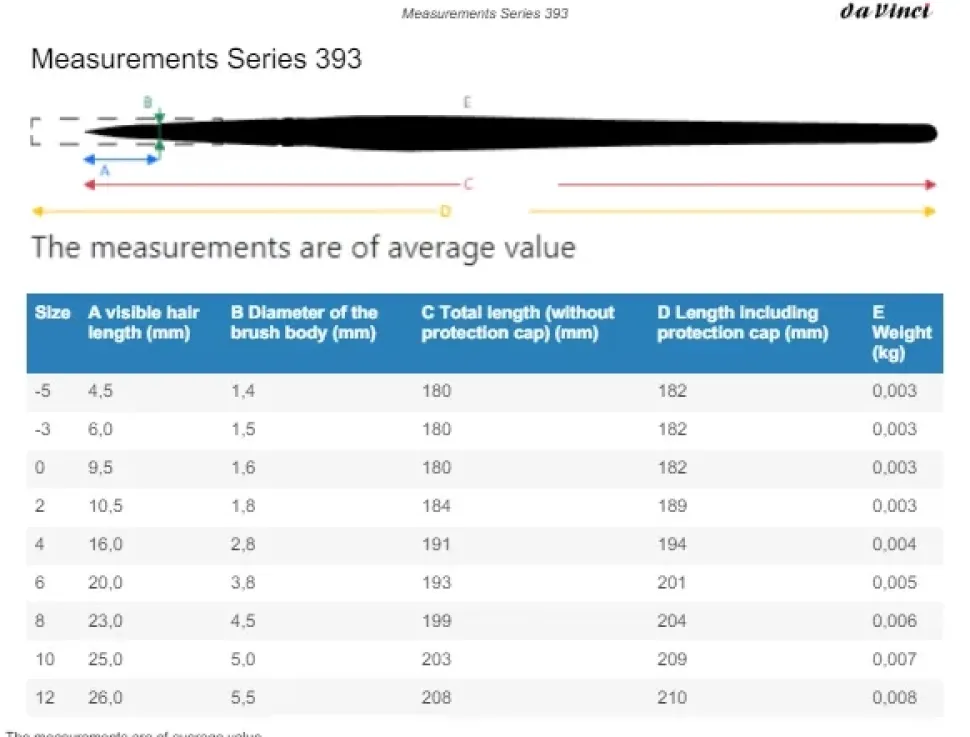Click the 189 length with cap cell
Viewport: 970px width, 737px height.
click(x=672, y=506)
